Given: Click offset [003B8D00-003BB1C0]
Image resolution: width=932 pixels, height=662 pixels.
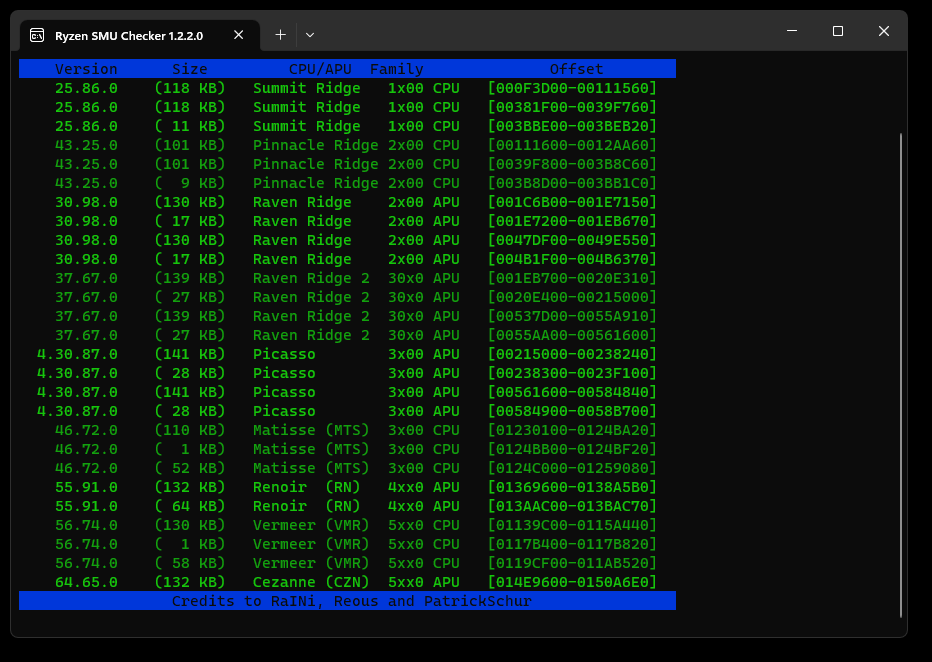Looking at the screenshot, I should click(x=572, y=183).
